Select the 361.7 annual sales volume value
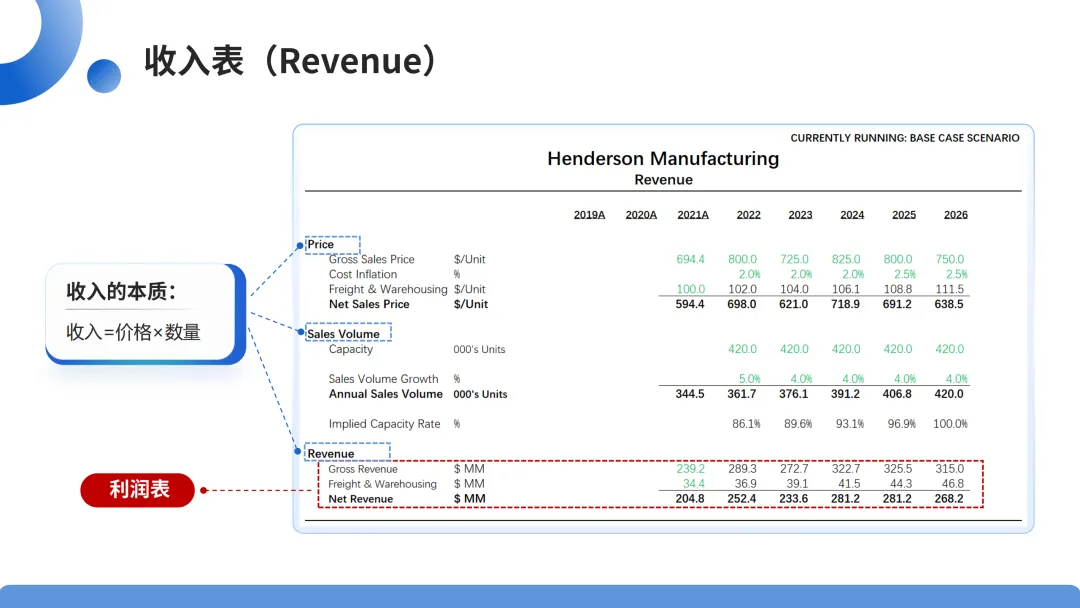 pyautogui.click(x=741, y=395)
